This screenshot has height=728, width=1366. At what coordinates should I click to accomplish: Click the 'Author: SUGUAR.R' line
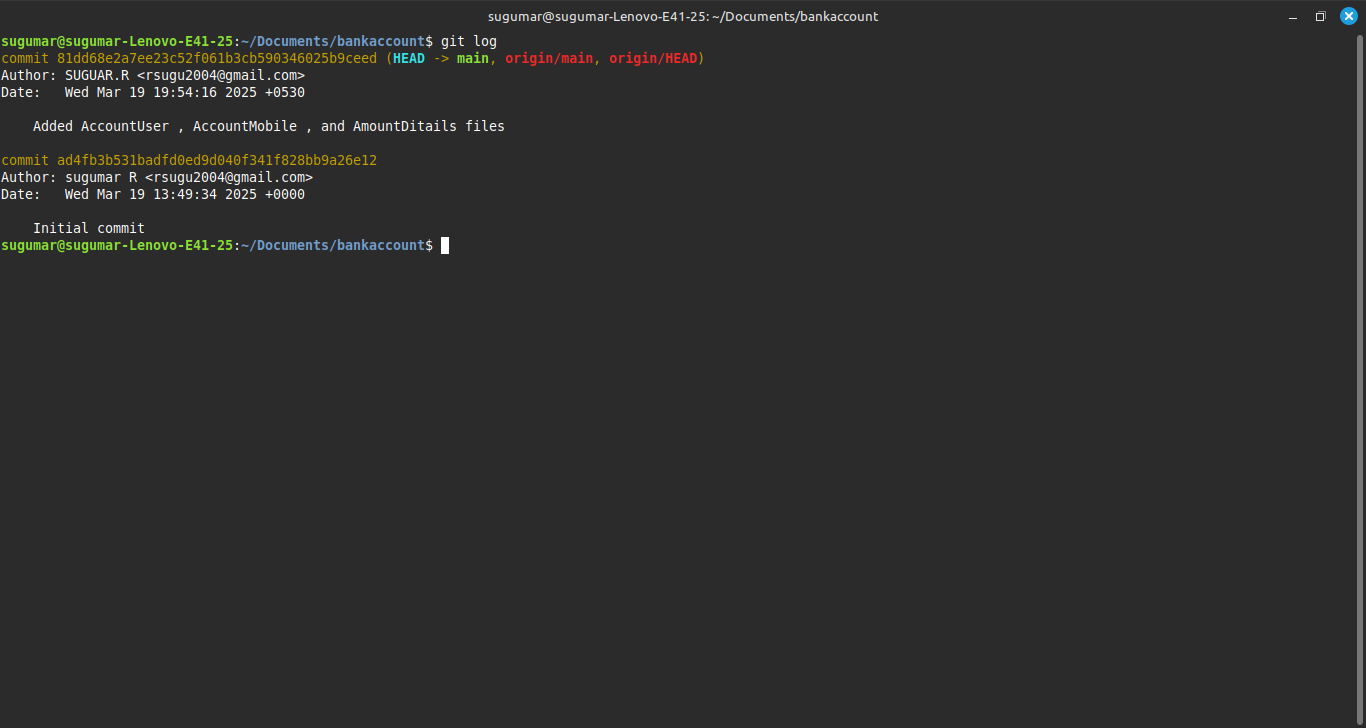(x=153, y=75)
